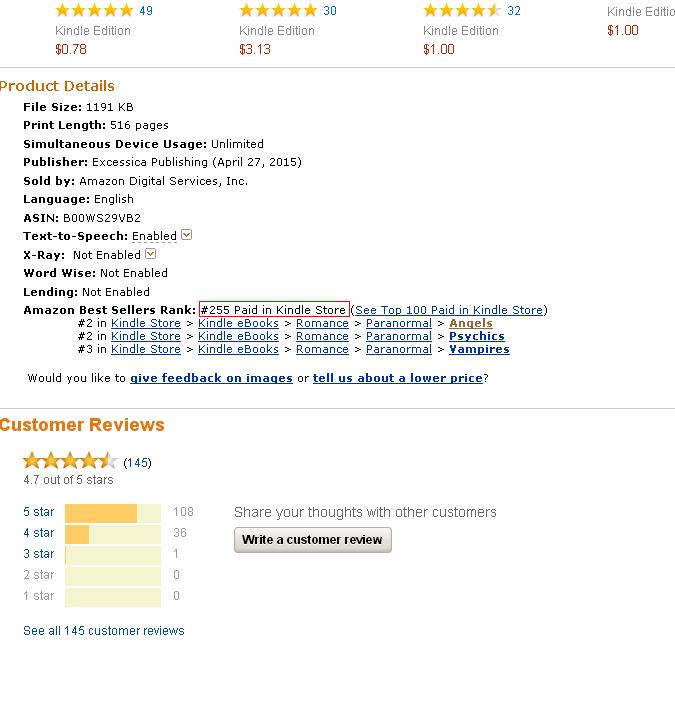Open the Angels category link
Viewport: 675px width, 726px height.
pyautogui.click(x=471, y=323)
